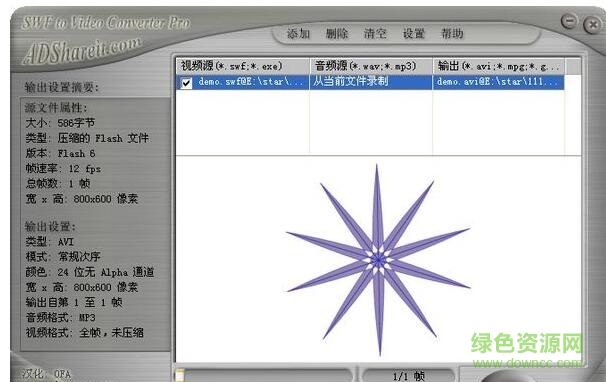Image resolution: width=606 pixels, height=382 pixels.
Task: Close the SWF to Video Converter window
Action: pos(593,25)
